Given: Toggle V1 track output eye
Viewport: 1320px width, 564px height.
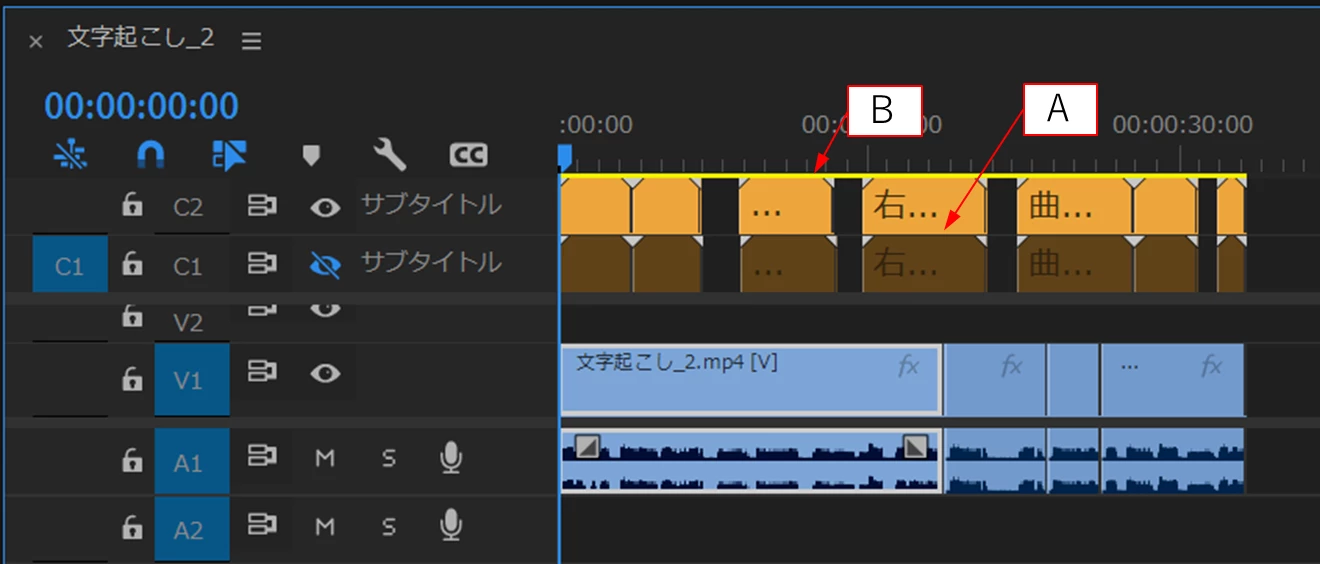Looking at the screenshot, I should pyautogui.click(x=324, y=373).
